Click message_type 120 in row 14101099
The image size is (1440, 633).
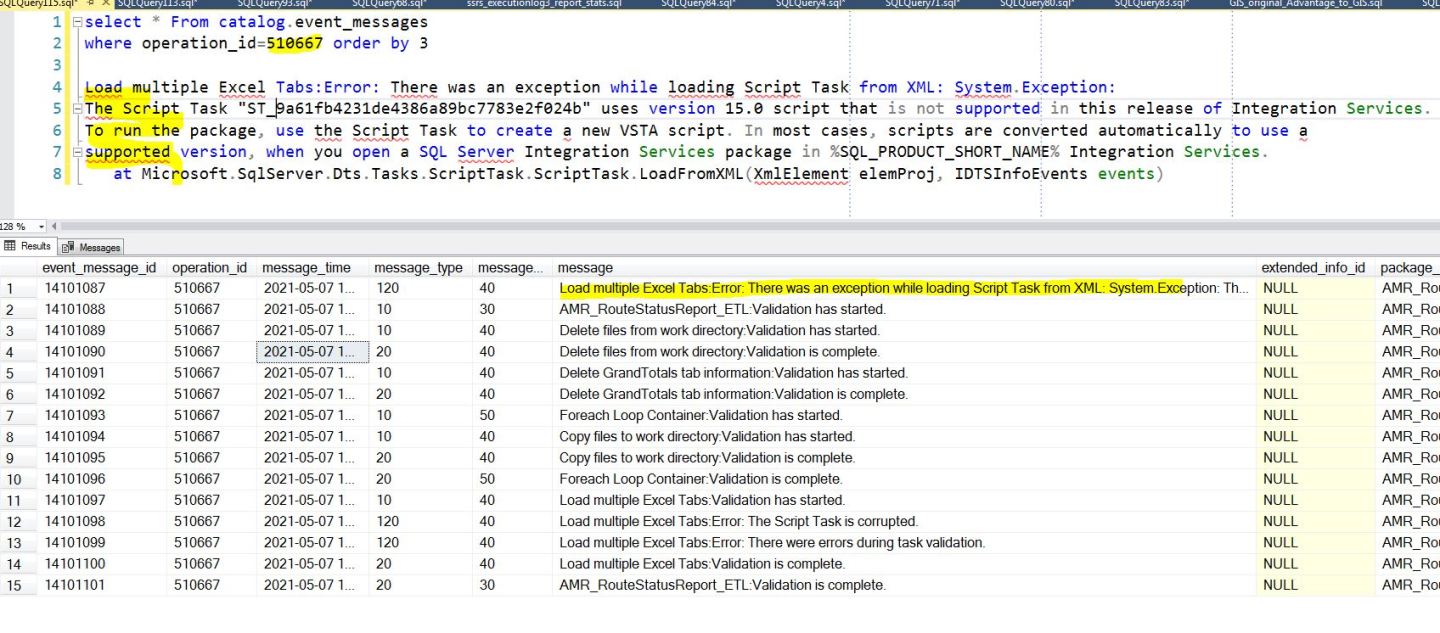(x=420, y=543)
